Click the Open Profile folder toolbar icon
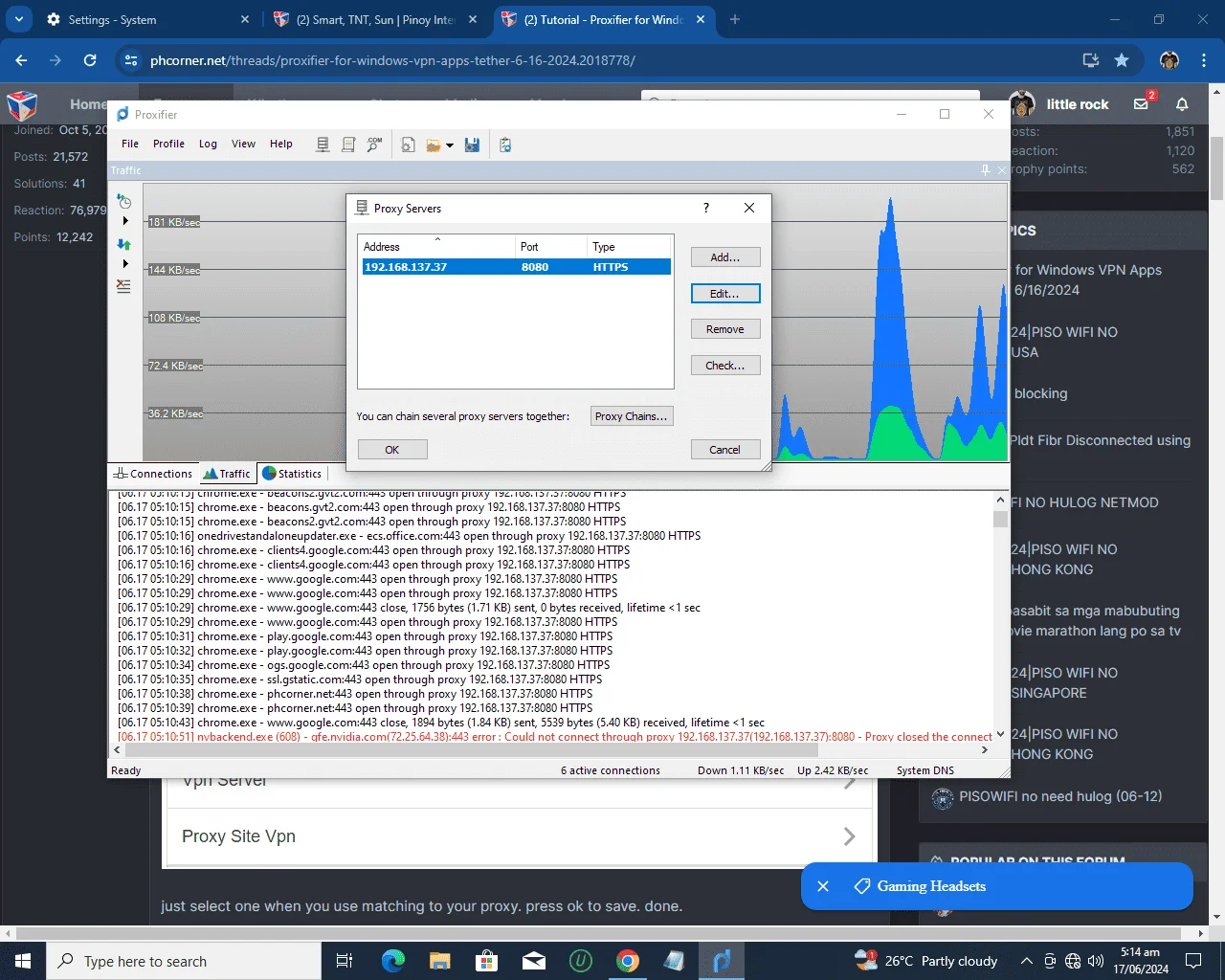The width and height of the screenshot is (1225, 980). (434, 145)
